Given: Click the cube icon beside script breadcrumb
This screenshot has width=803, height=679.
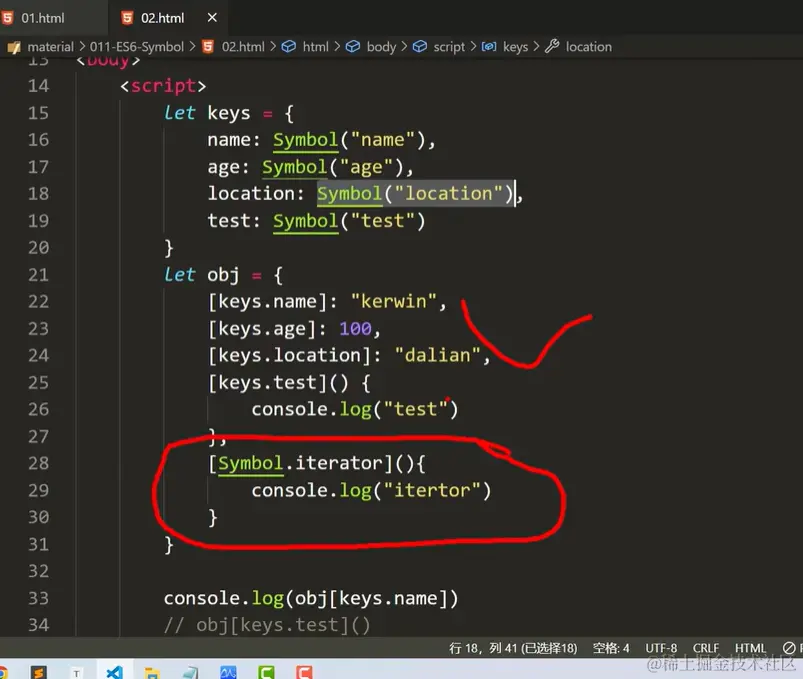Looking at the screenshot, I should pos(420,47).
